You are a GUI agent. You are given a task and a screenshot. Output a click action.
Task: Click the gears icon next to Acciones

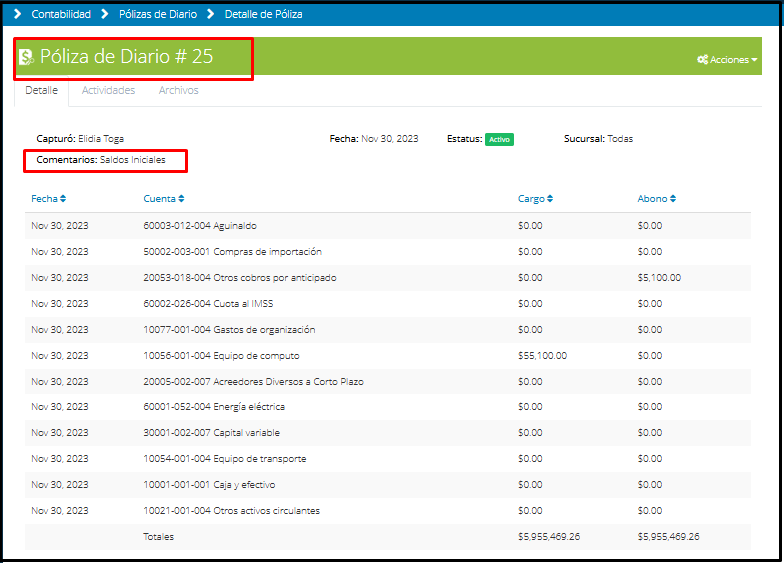tap(702, 60)
